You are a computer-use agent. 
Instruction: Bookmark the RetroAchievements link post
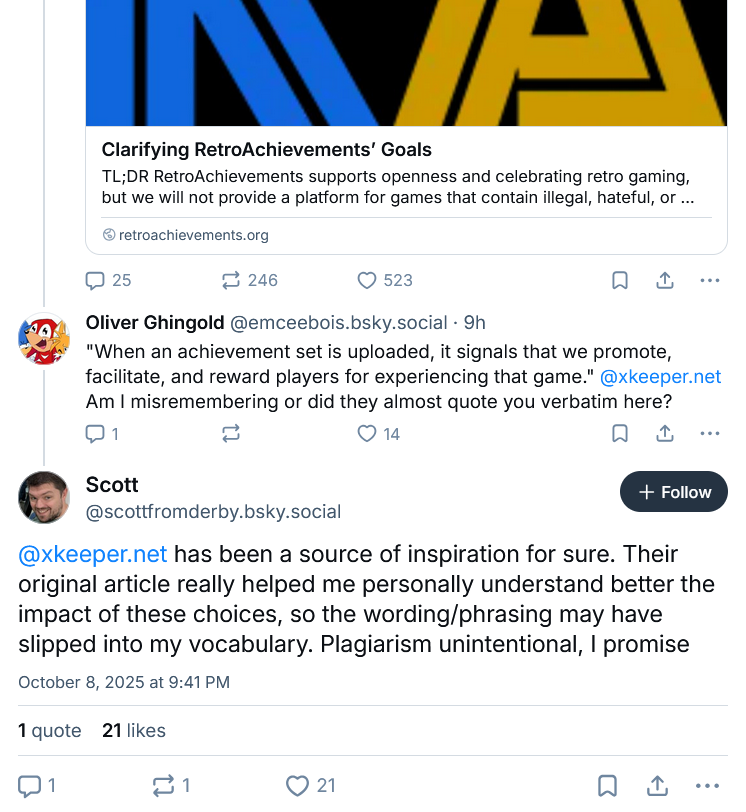(620, 280)
